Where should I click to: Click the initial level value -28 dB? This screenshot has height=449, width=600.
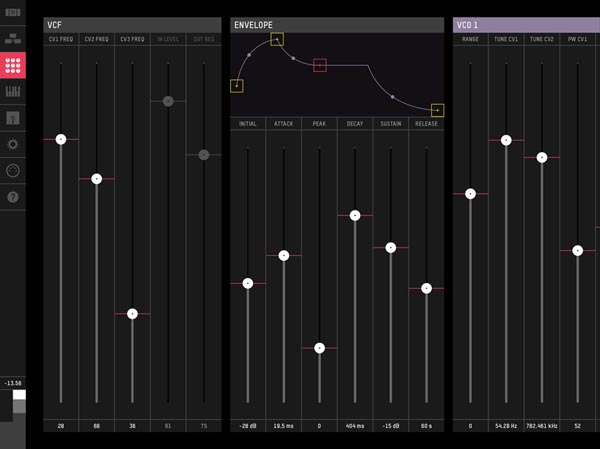pyautogui.click(x=248, y=426)
